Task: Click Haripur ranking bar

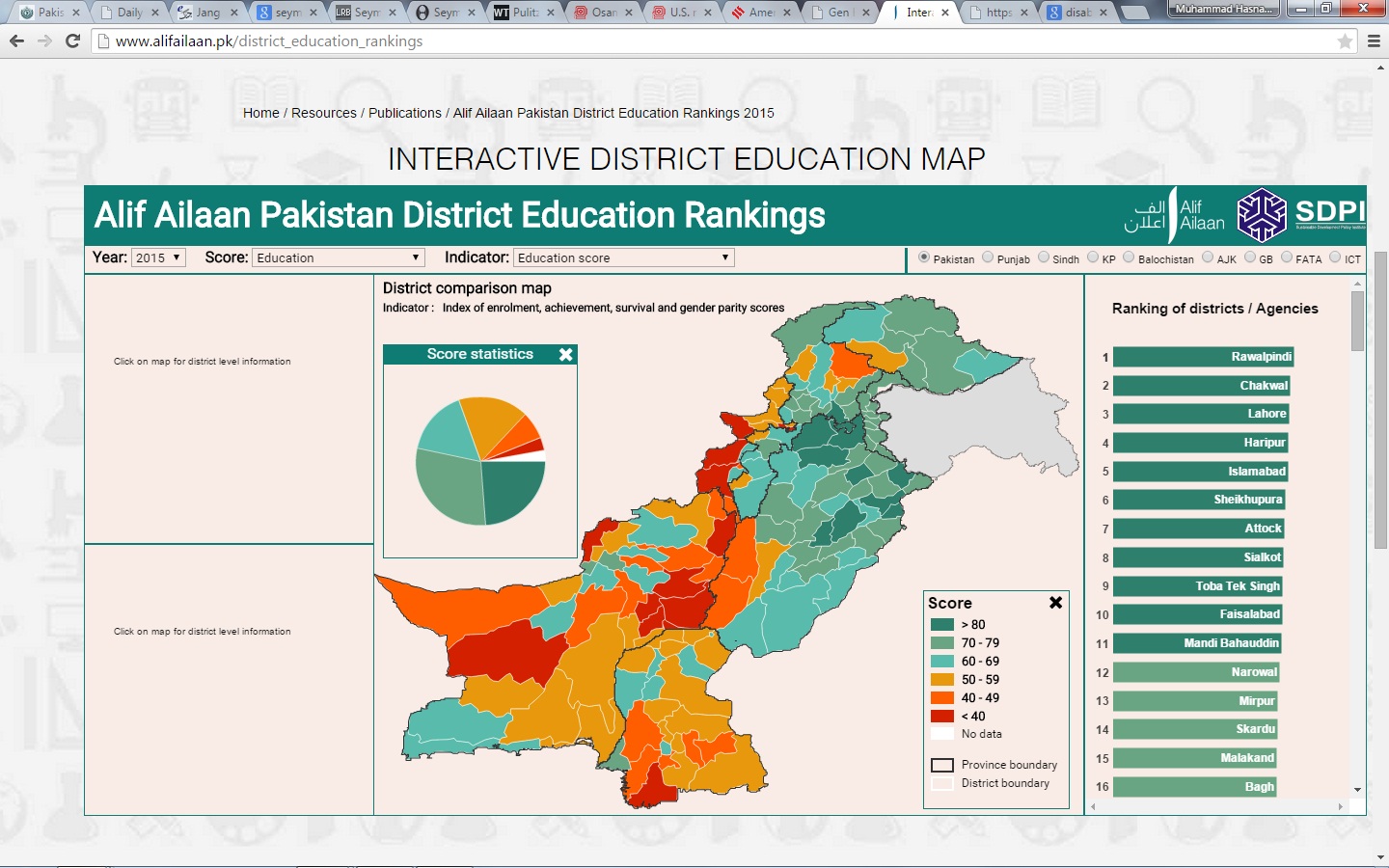Action: (1201, 443)
